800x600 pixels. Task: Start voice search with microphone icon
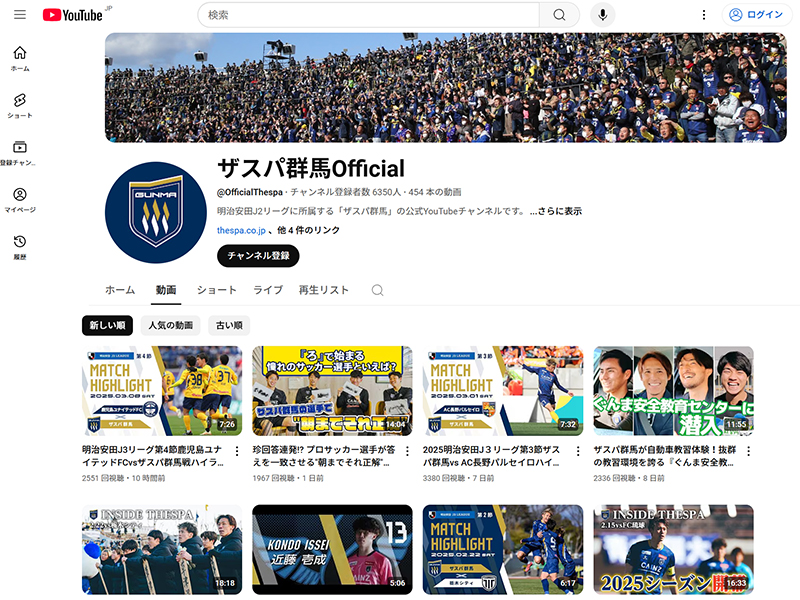point(603,15)
